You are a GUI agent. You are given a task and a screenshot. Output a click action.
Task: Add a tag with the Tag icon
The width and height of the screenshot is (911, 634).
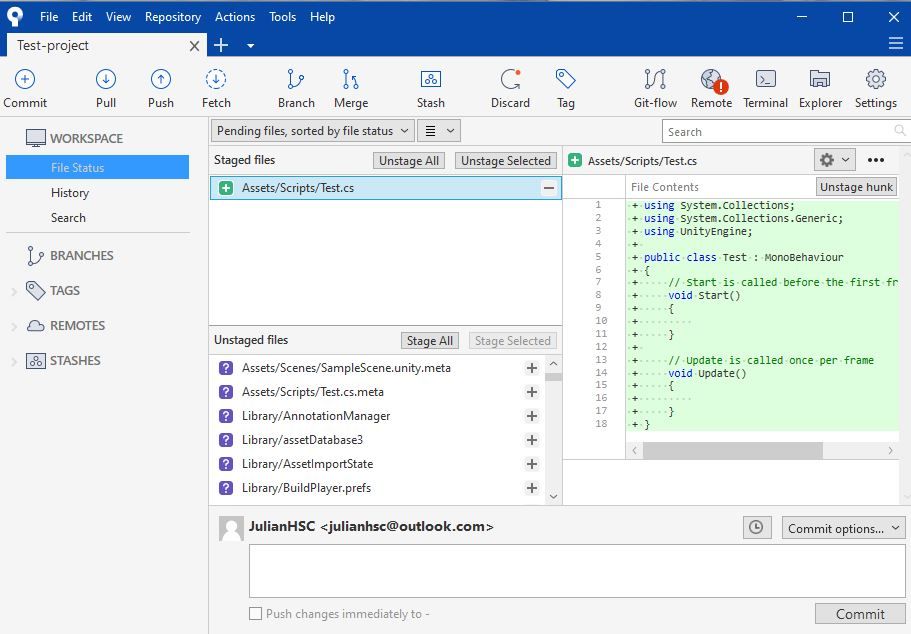pyautogui.click(x=565, y=79)
